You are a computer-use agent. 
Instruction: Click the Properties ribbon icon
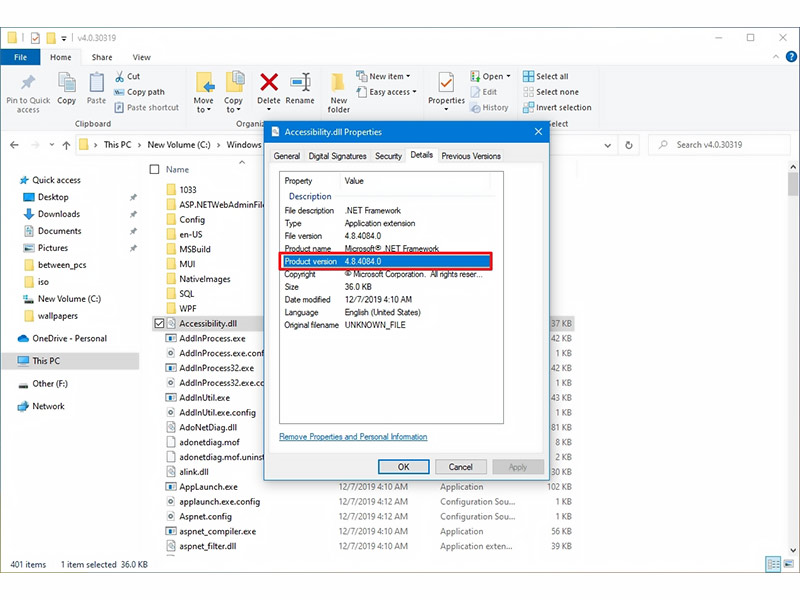[446, 82]
